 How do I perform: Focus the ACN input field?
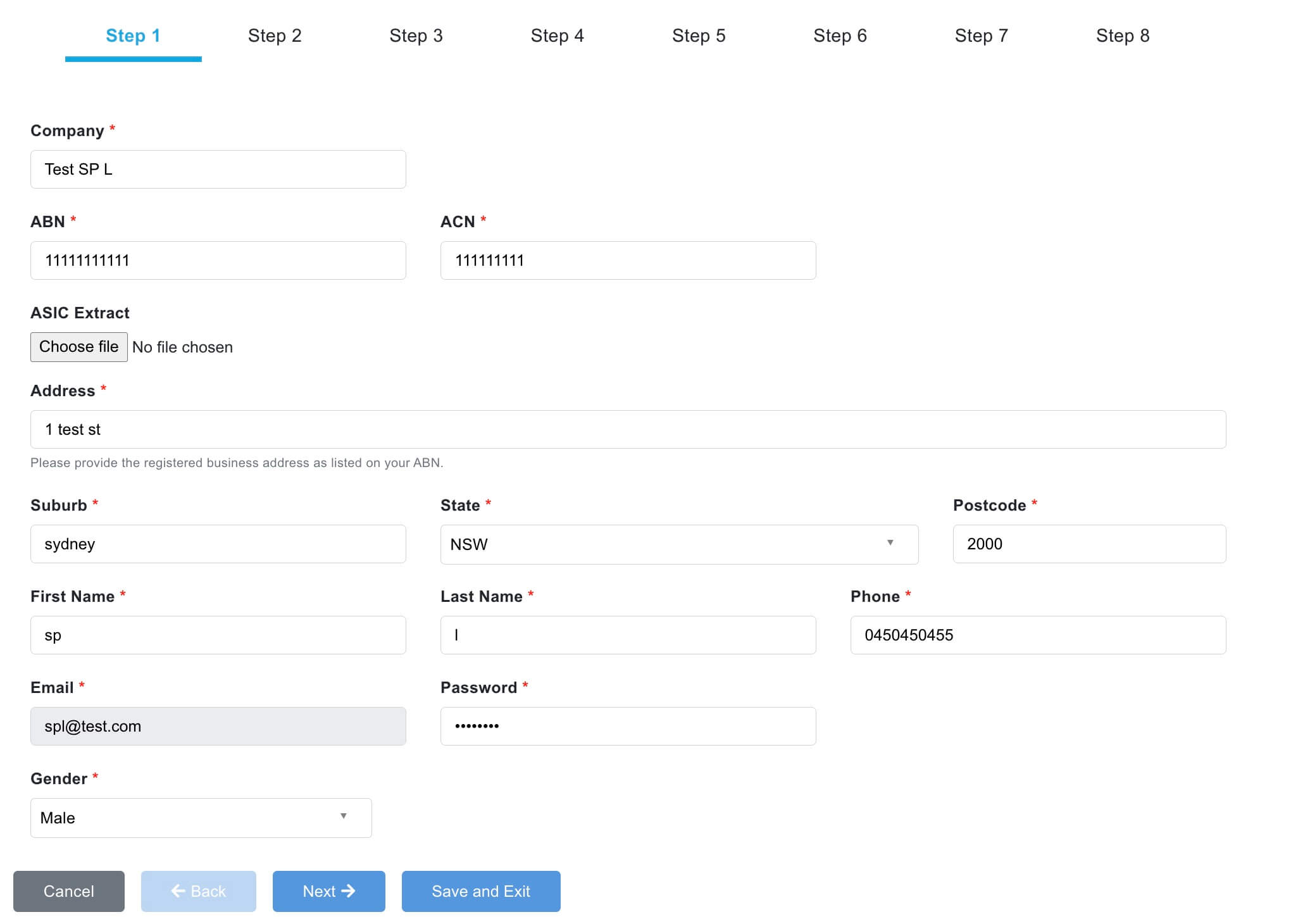coord(628,260)
